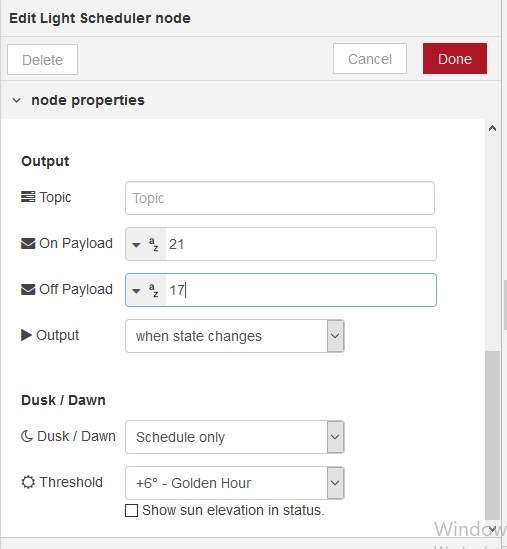Click the Cancel button
507x549 pixels.
tap(370, 59)
